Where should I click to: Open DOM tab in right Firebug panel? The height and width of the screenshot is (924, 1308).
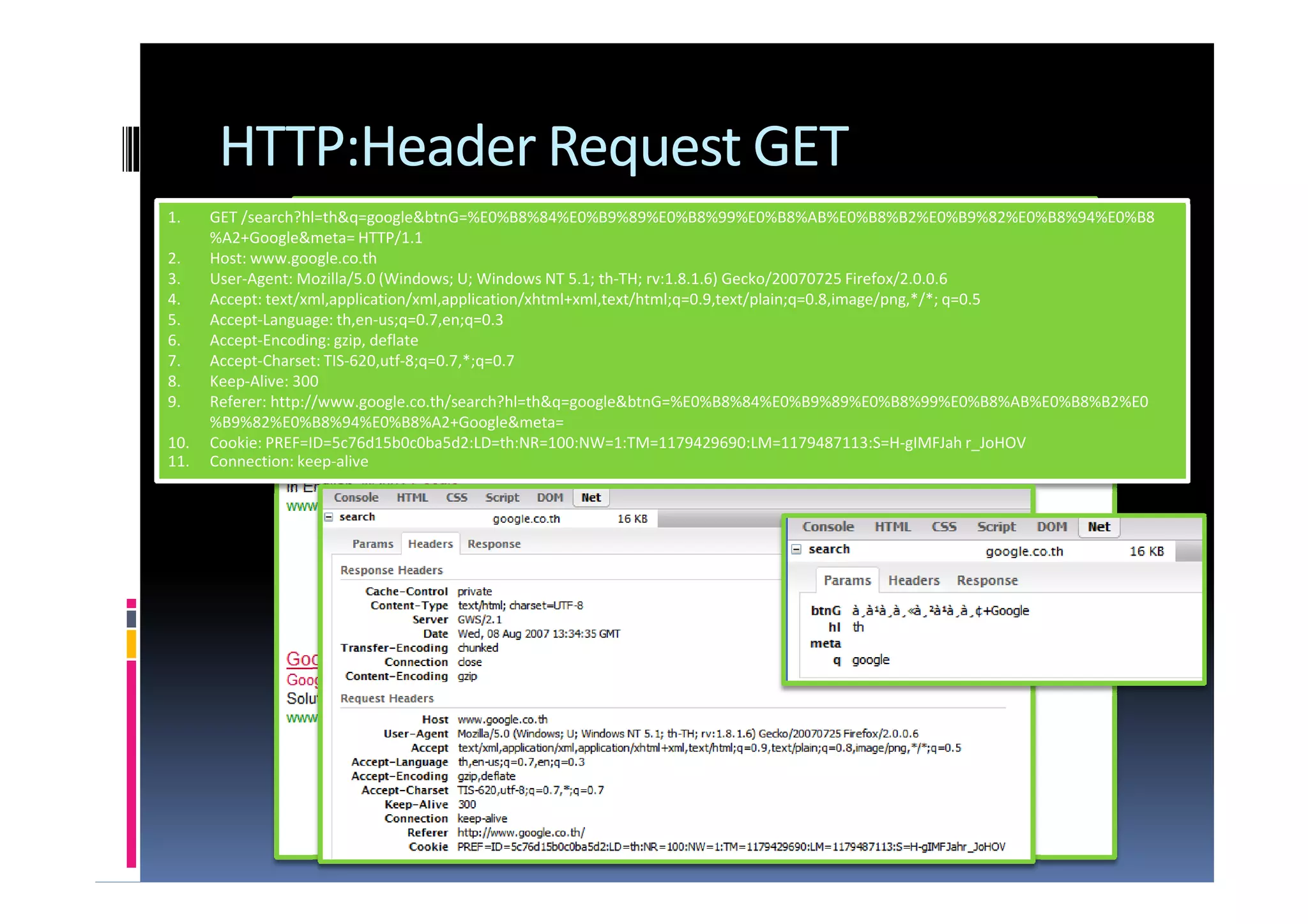[1052, 527]
